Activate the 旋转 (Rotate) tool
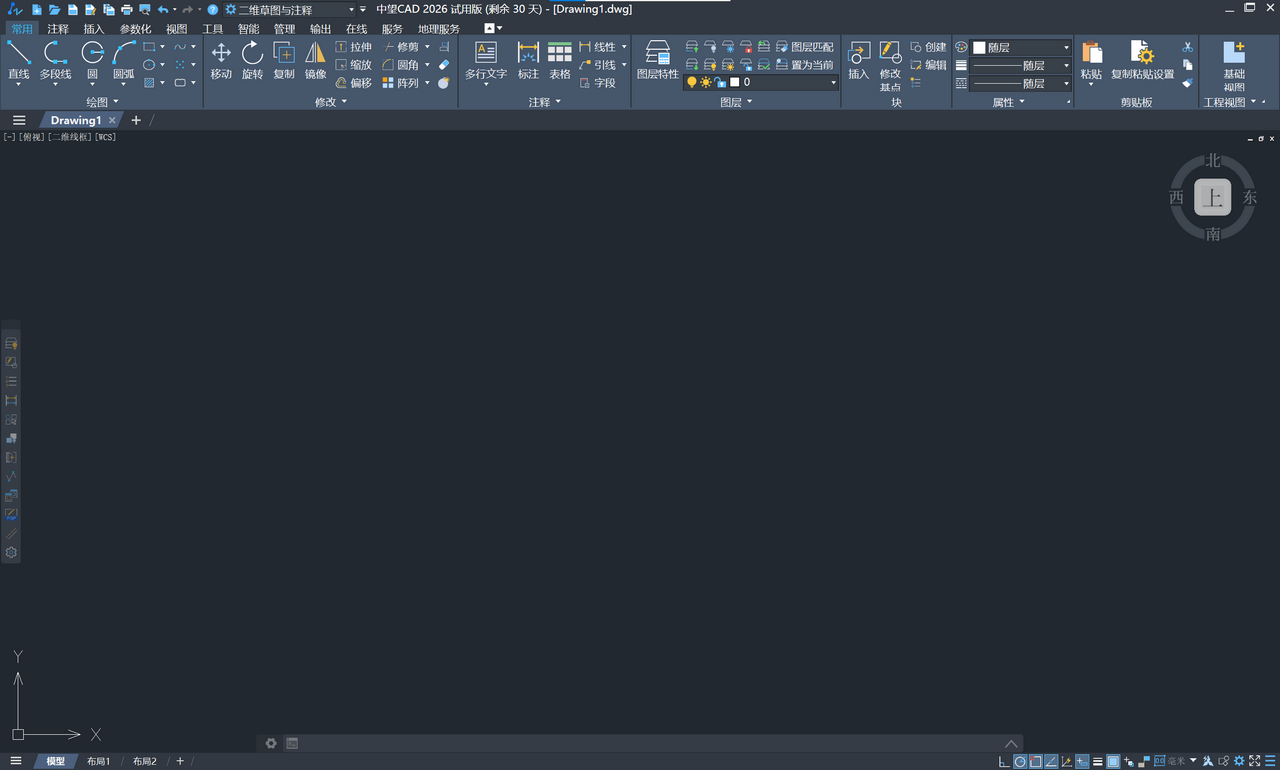Viewport: 1280px width, 770px height. (252, 60)
